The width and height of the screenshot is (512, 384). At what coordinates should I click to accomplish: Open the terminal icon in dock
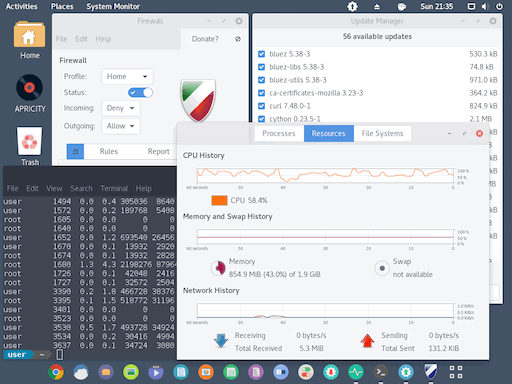pos(381,372)
